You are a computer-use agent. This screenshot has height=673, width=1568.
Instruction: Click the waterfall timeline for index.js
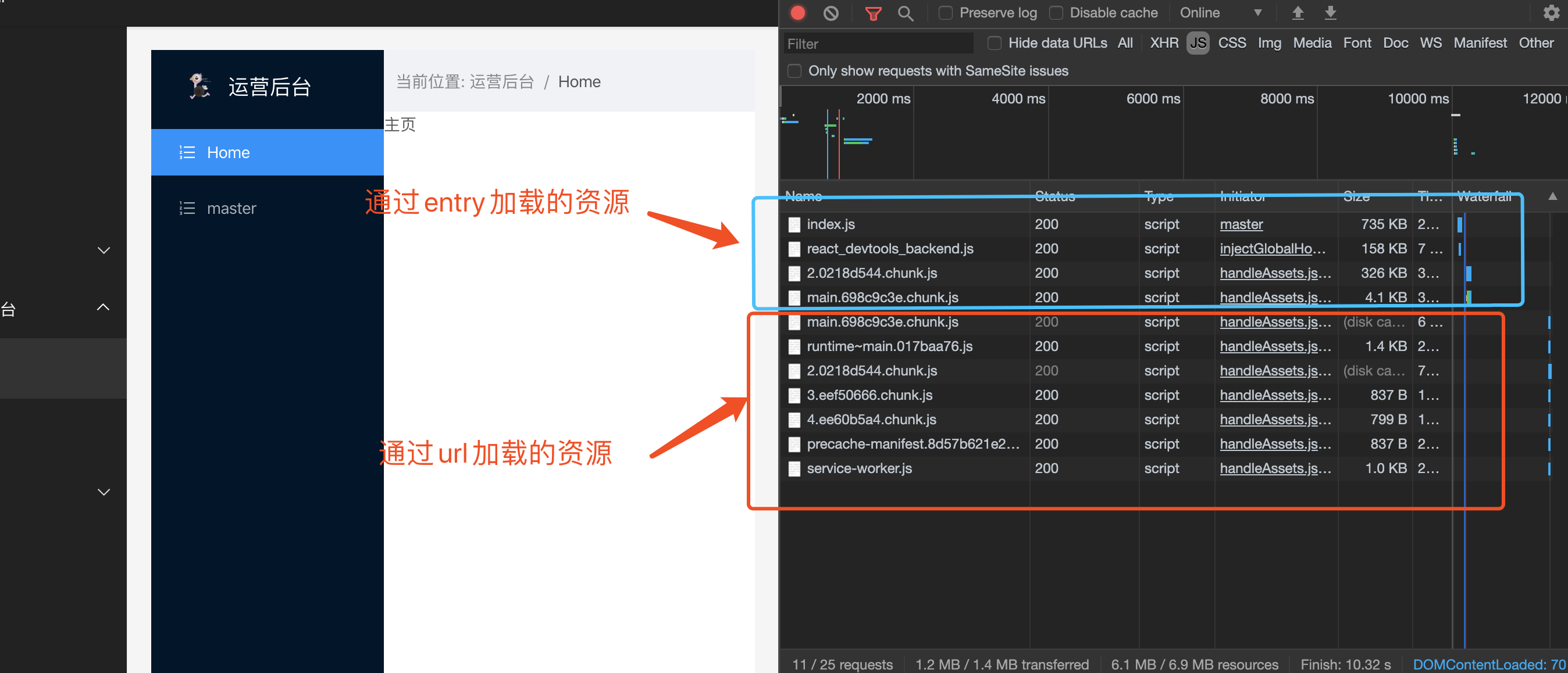[x=1460, y=224]
